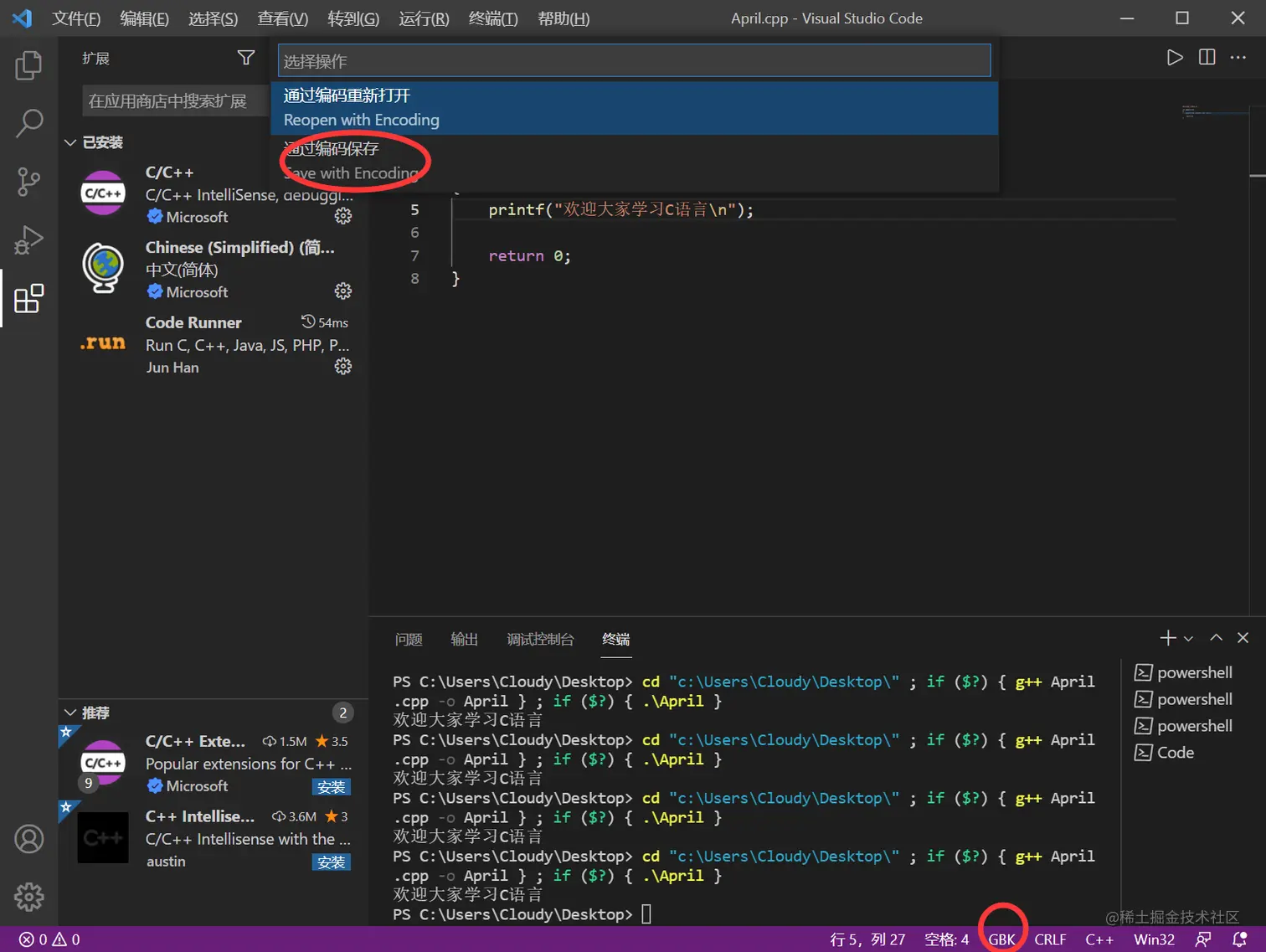The width and height of the screenshot is (1266, 952).
Task: Click the filter extensions funnel icon
Action: [246, 58]
